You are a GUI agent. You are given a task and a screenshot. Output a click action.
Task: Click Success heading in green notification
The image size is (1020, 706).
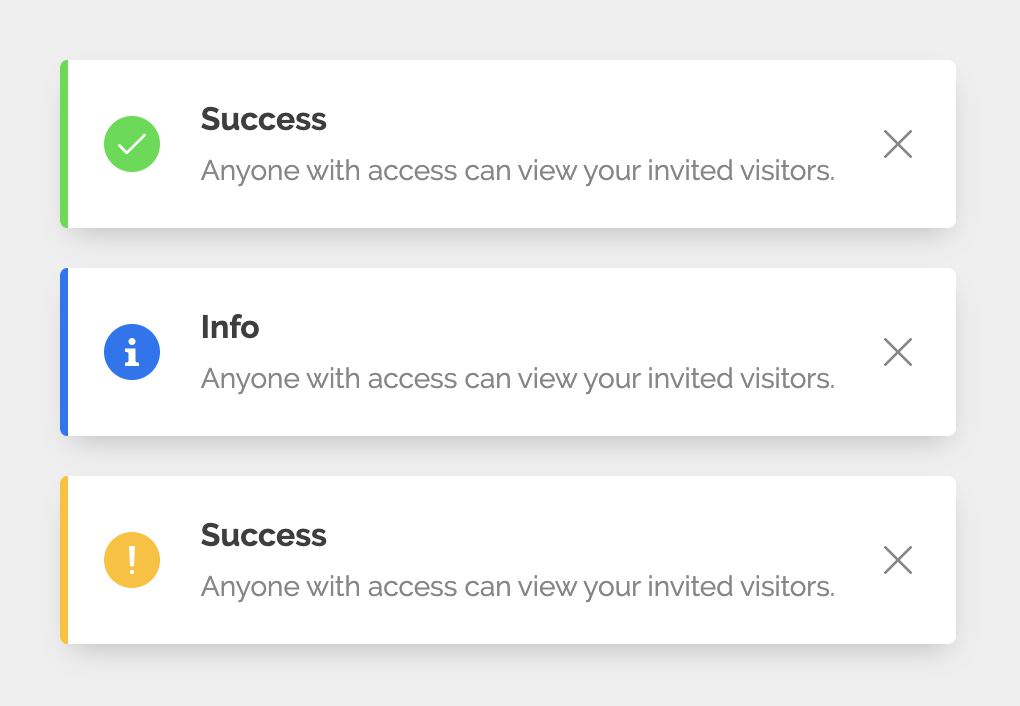[263, 119]
